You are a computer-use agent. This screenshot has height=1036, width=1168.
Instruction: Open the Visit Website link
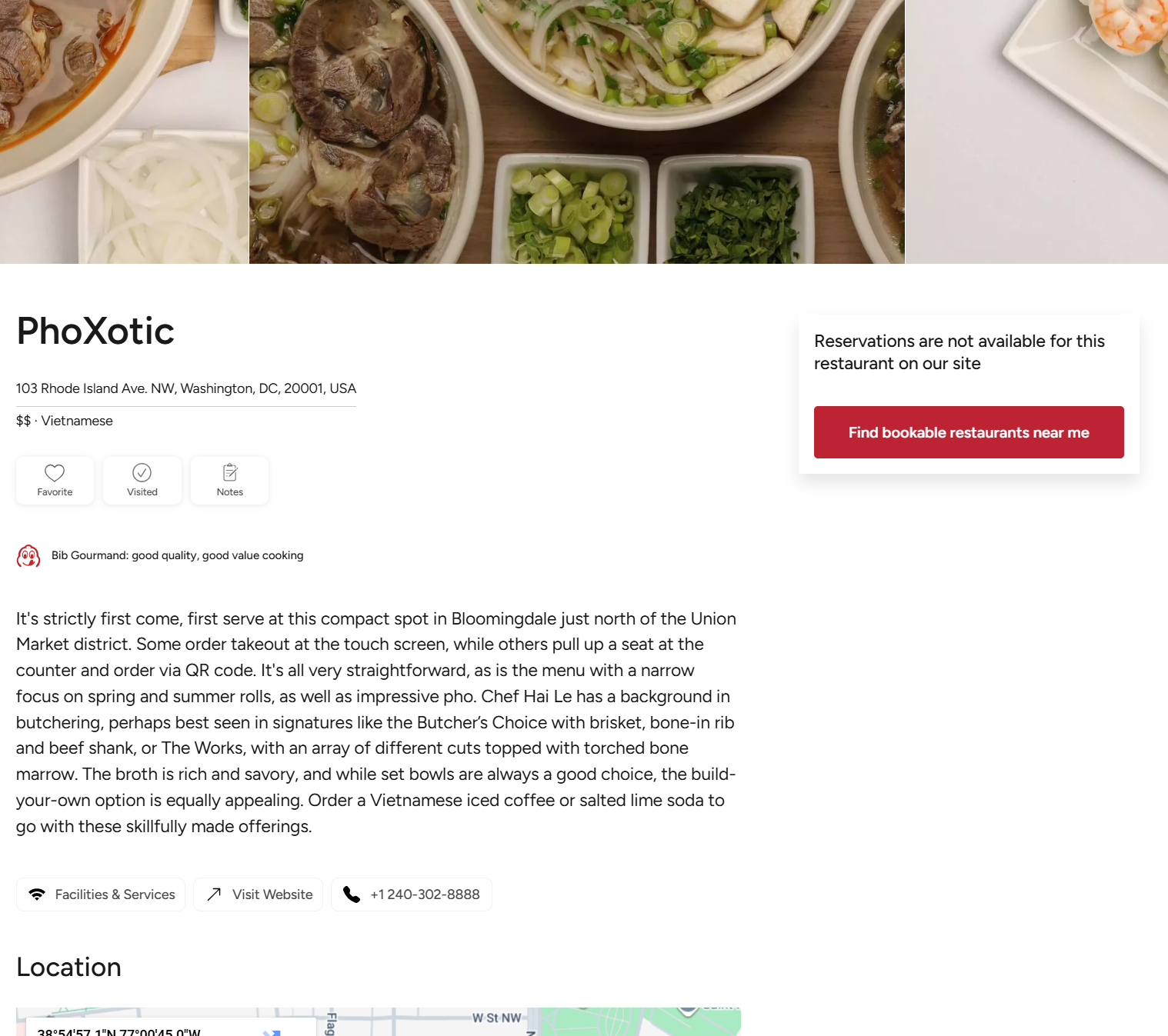click(x=272, y=894)
